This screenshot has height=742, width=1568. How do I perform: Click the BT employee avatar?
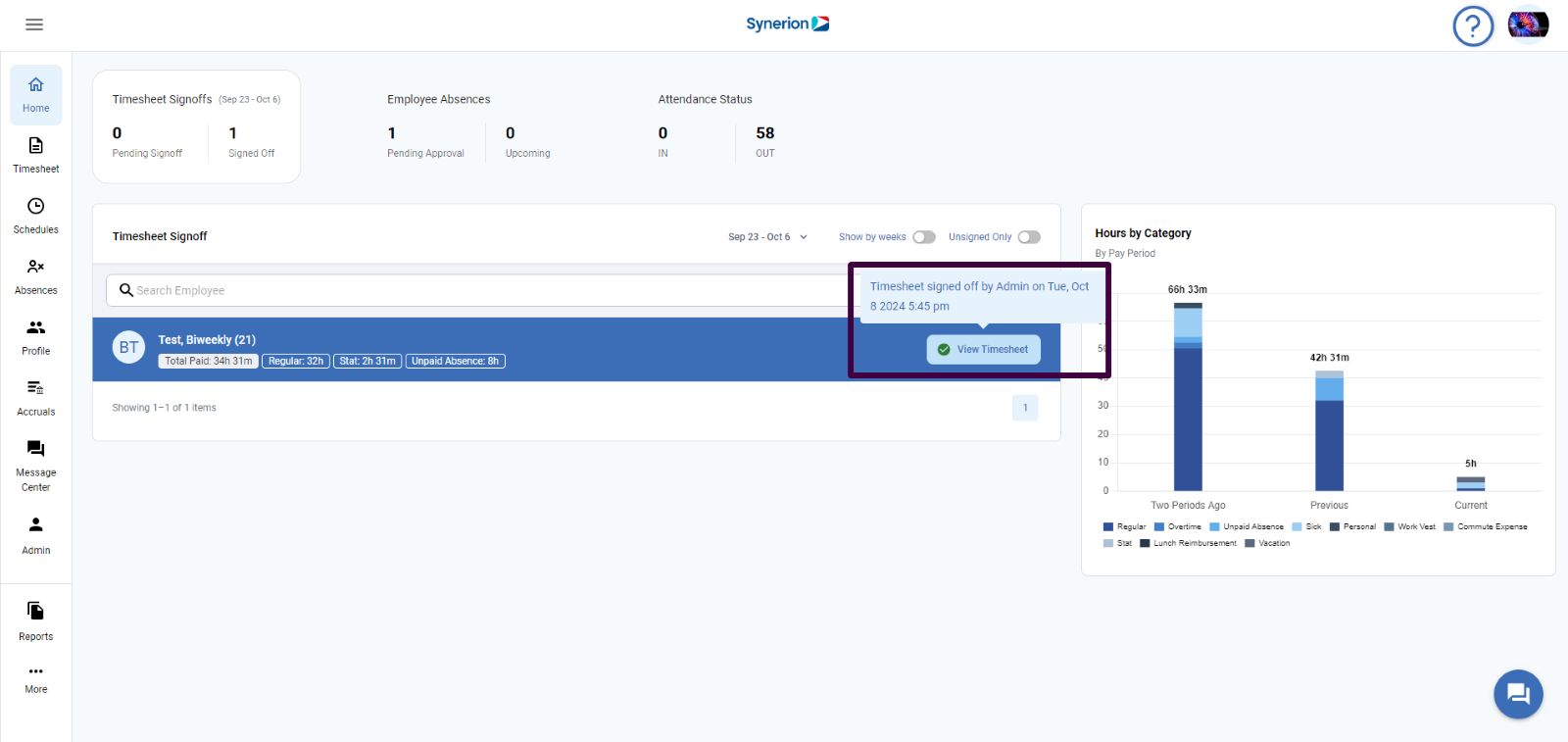(128, 347)
